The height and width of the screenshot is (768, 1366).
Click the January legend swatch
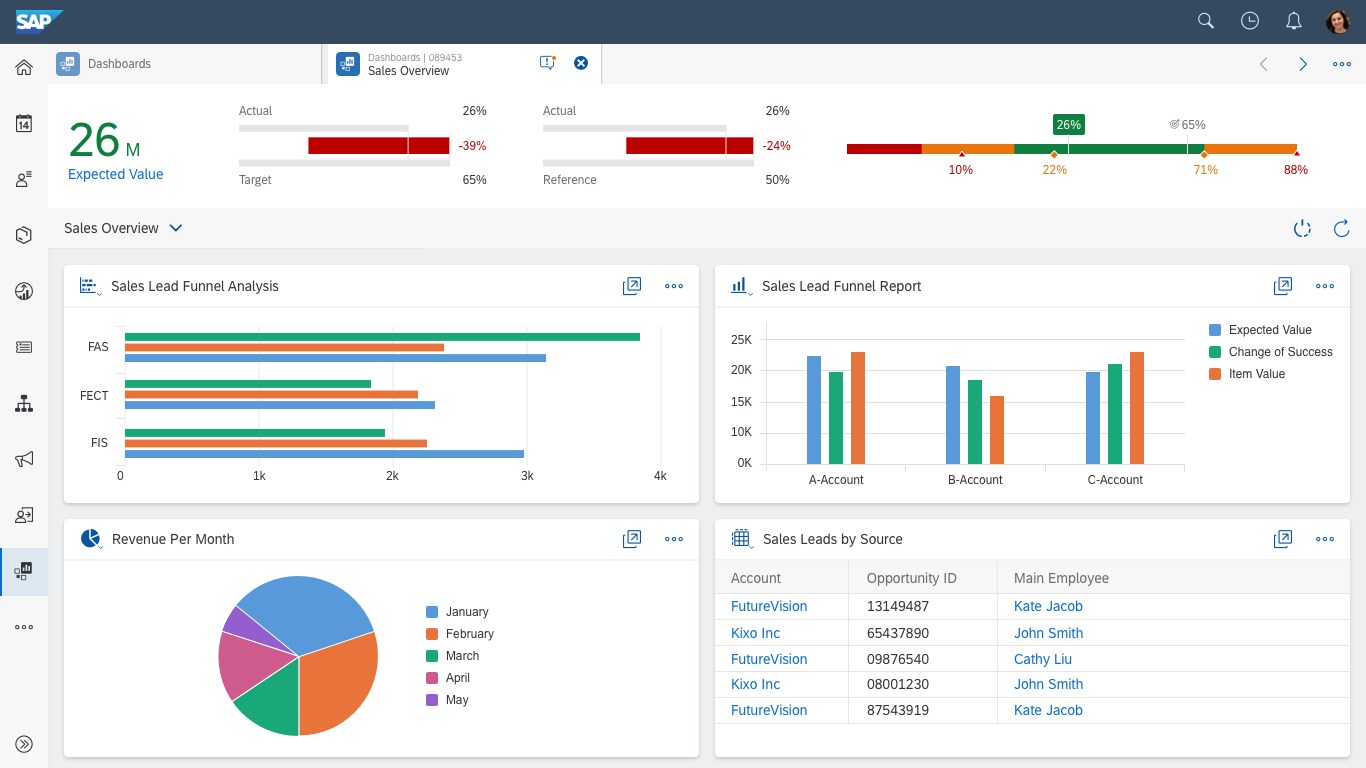pos(432,612)
